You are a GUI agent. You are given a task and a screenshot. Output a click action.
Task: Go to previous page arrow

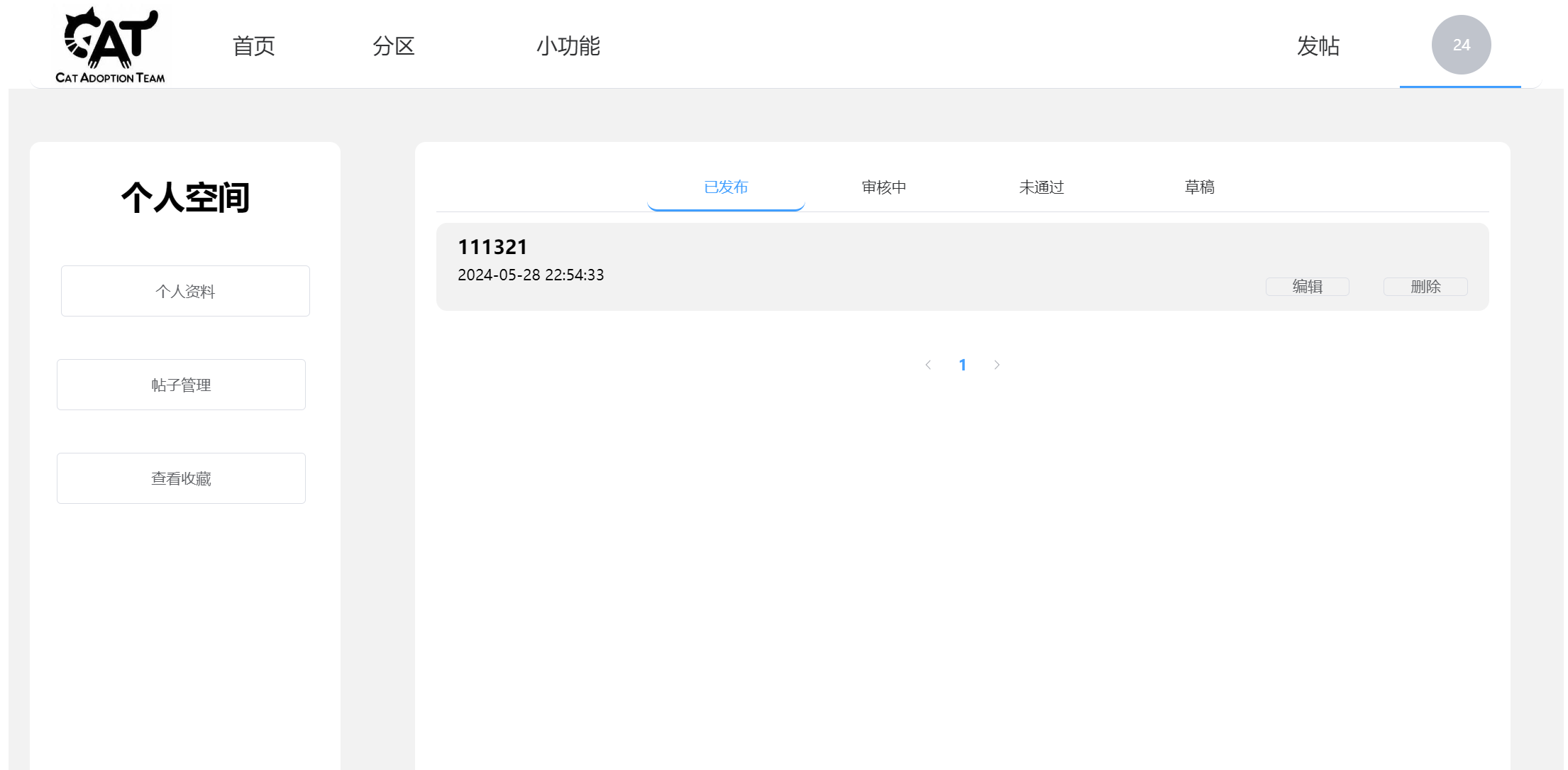pyautogui.click(x=928, y=365)
